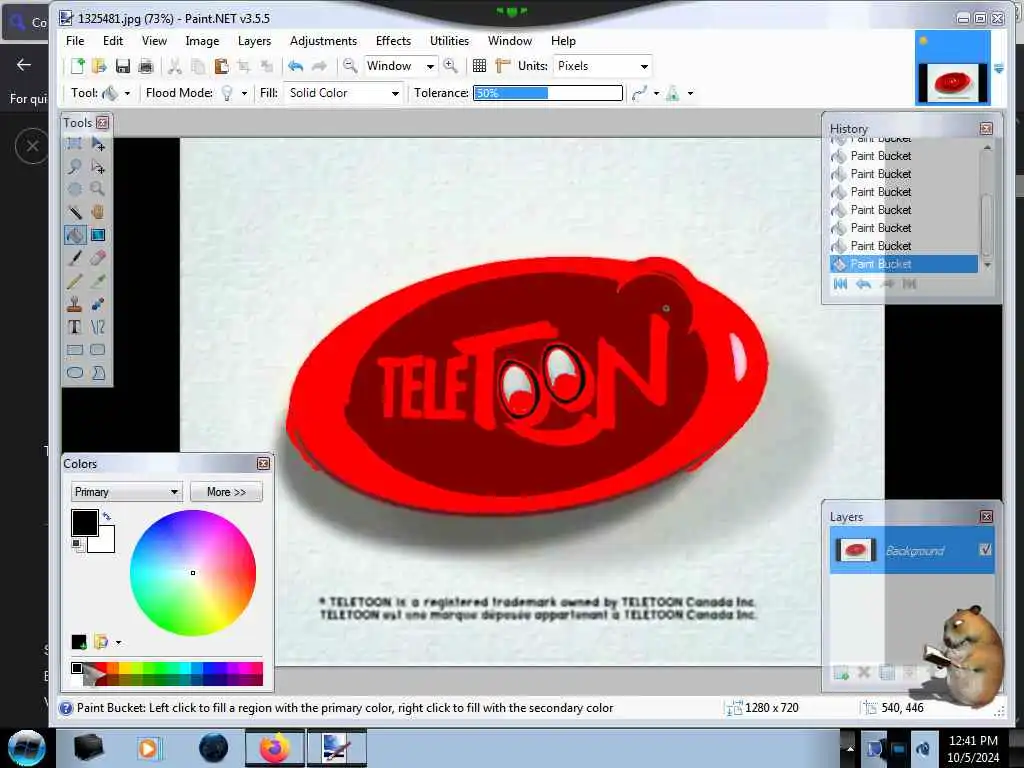Open the Primary color selector dropdown
The height and width of the screenshot is (768, 1024).
click(126, 492)
